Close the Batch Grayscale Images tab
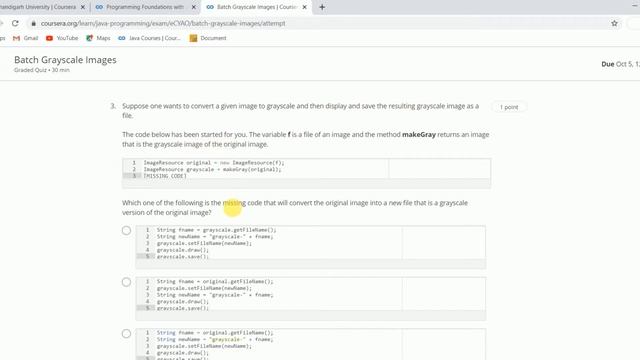 pyautogui.click(x=304, y=7)
